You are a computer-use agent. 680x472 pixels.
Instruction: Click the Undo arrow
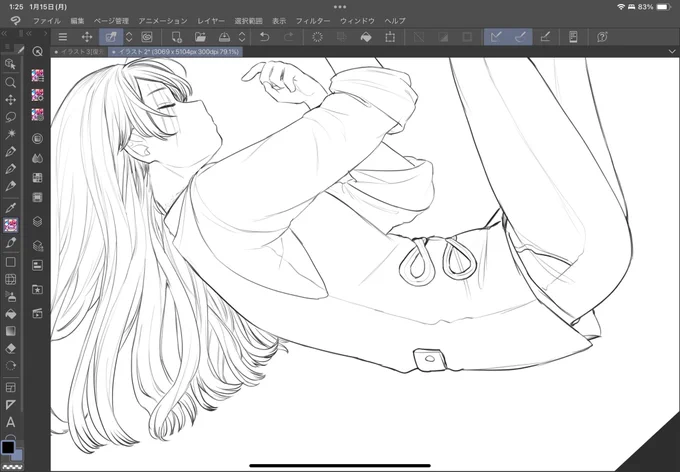(265, 37)
